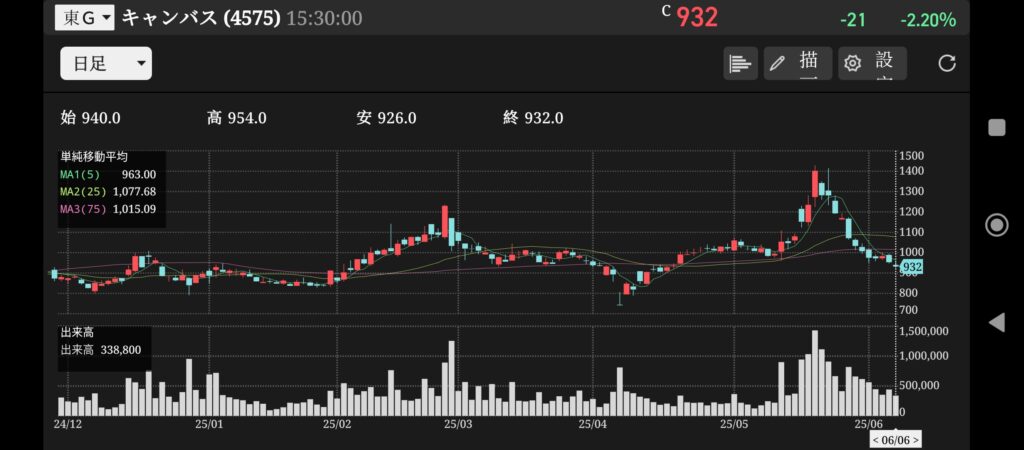The height and width of the screenshot is (450, 1024).
Task: Tap the red 932 price in header
Action: (x=697, y=18)
